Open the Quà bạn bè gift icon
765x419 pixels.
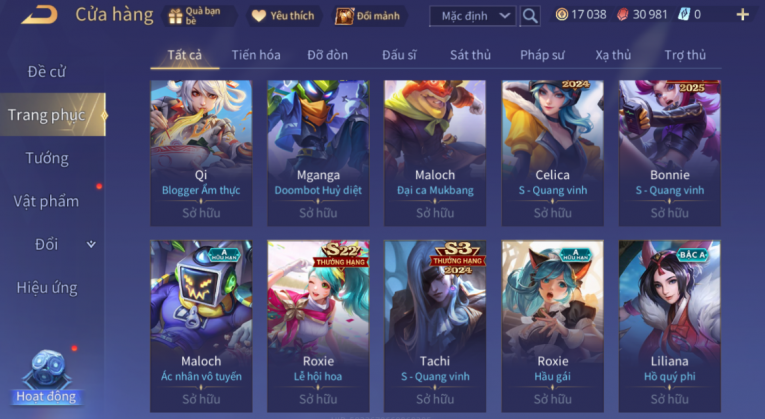pyautogui.click(x=175, y=17)
